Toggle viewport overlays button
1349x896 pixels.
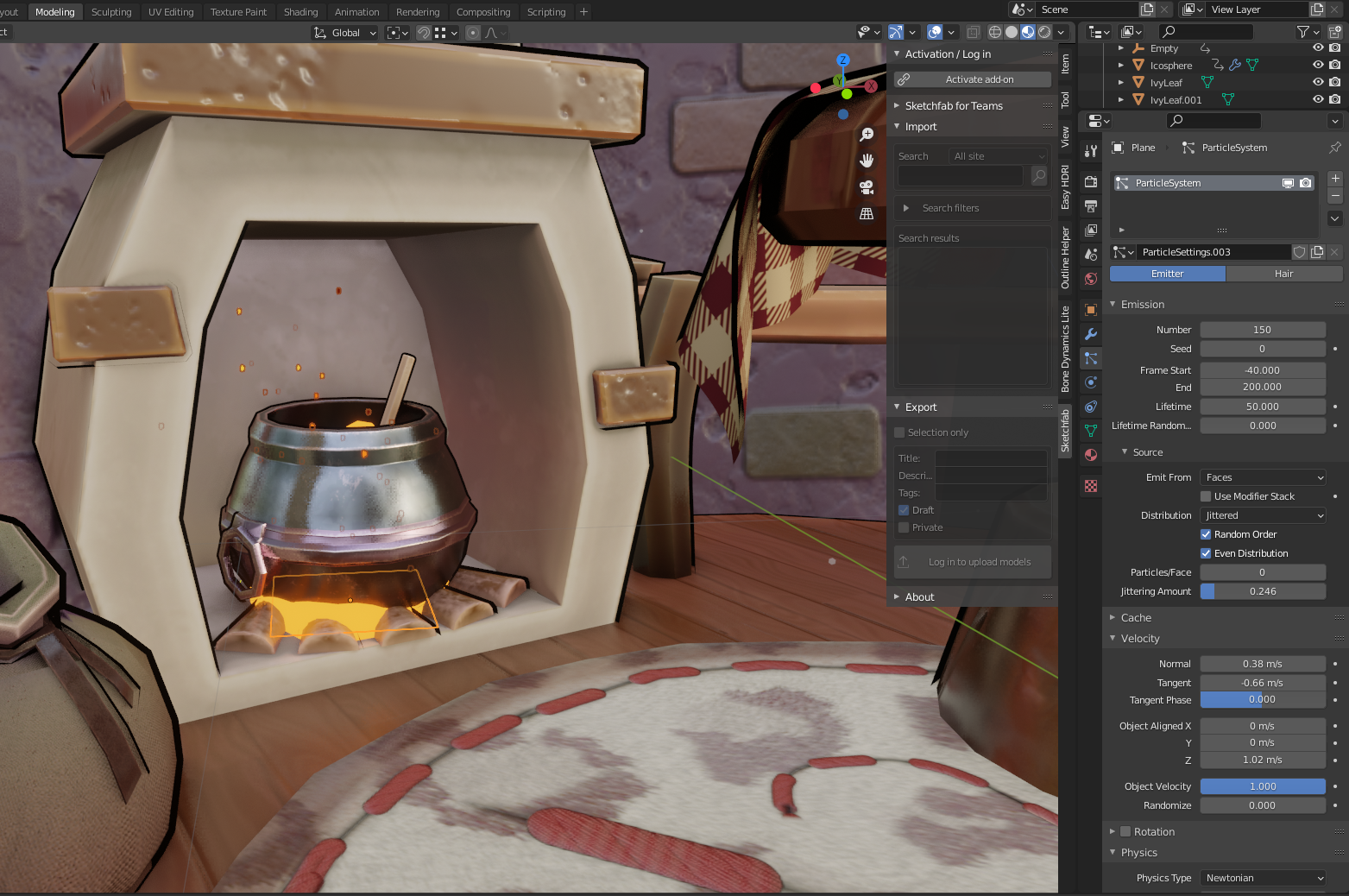tap(935, 32)
